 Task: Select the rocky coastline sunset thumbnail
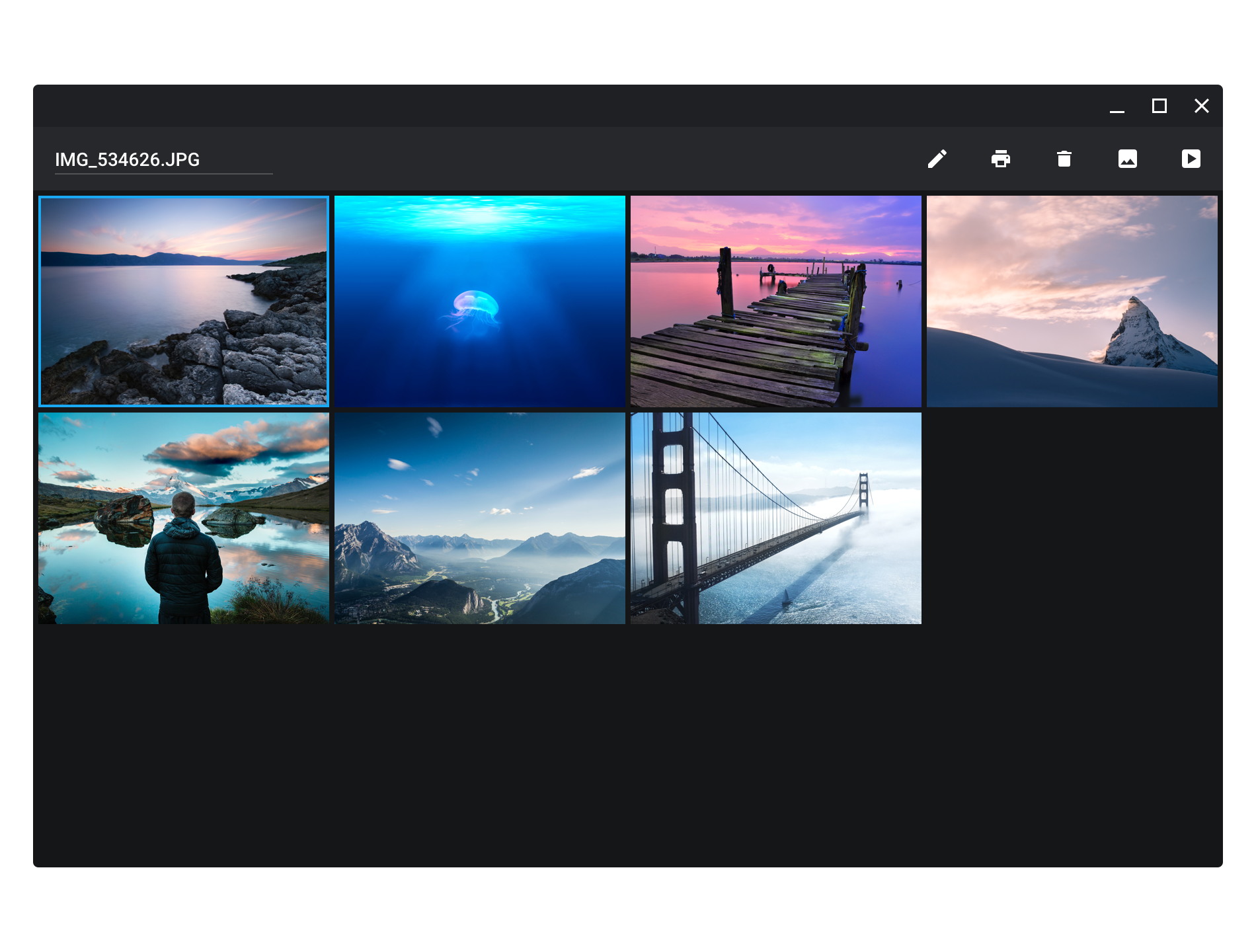coord(183,301)
